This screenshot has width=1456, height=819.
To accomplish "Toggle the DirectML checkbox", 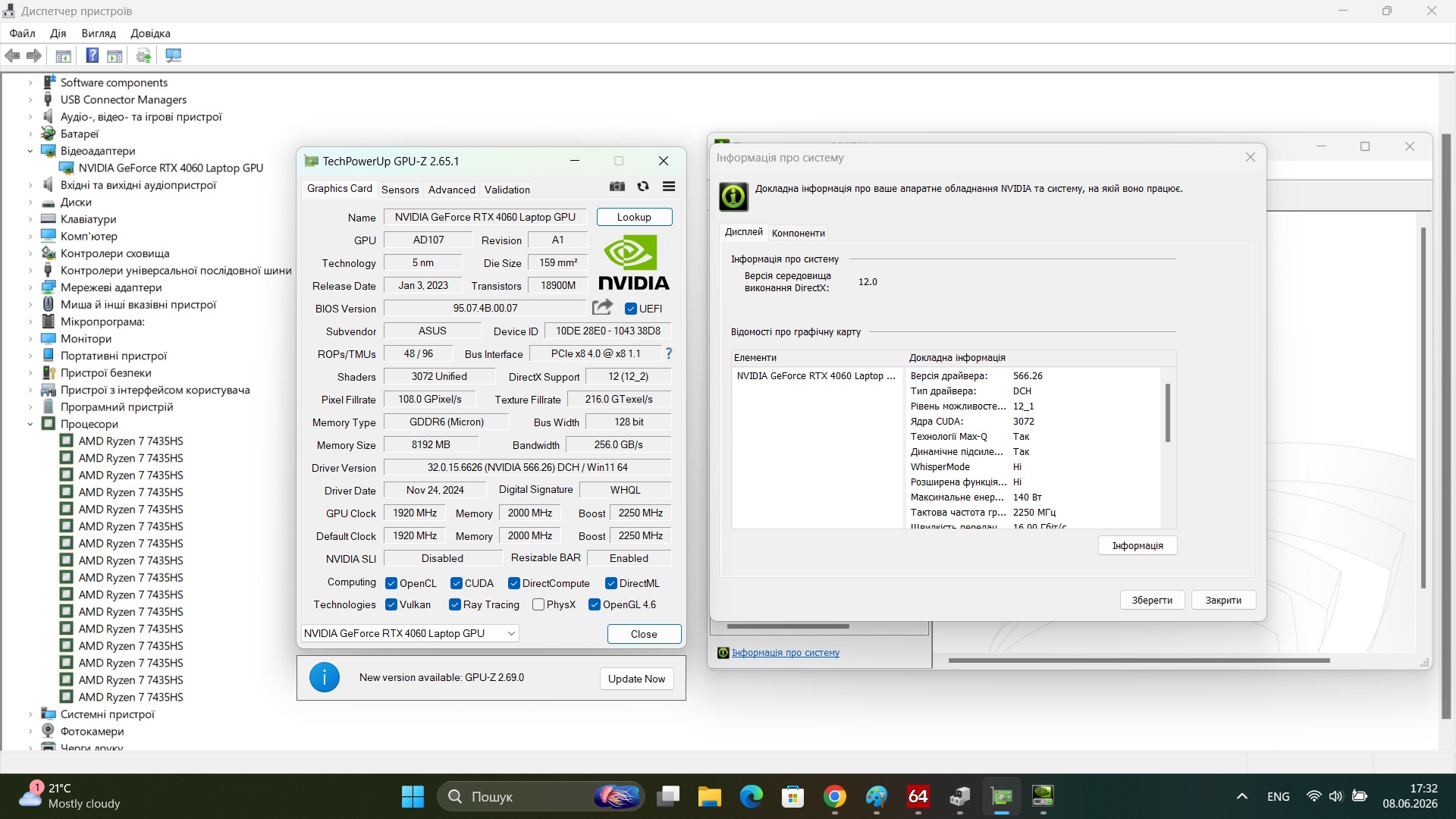I will coord(611,583).
